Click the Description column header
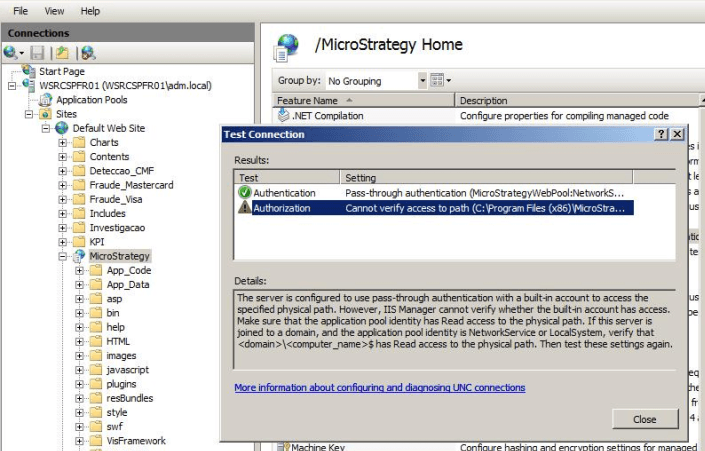This screenshot has height=451, width=705. coord(577,101)
